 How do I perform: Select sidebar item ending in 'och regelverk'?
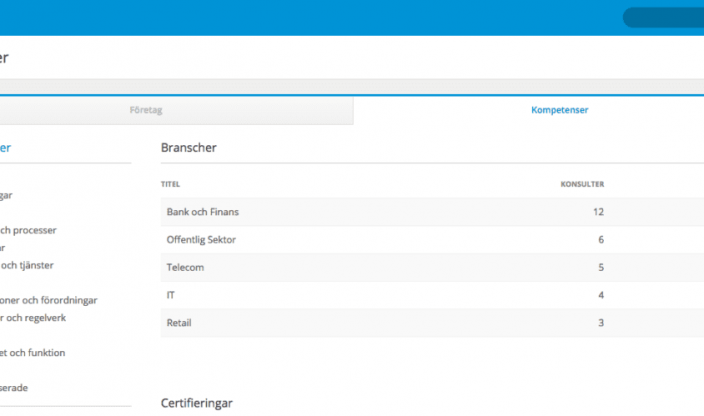click(33, 317)
